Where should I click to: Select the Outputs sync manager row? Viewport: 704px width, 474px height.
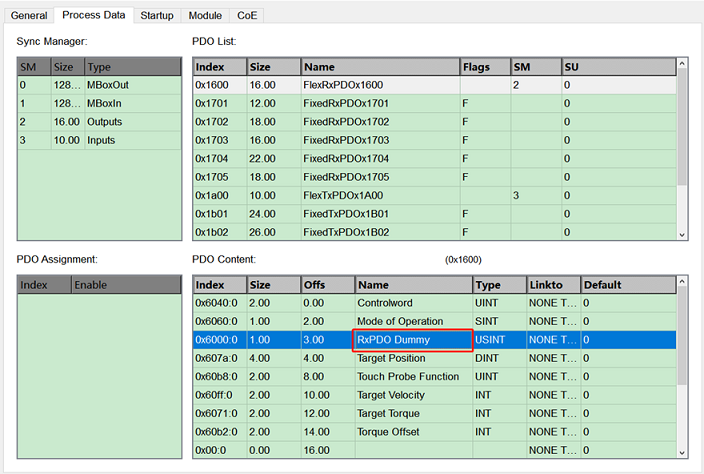tap(99, 122)
